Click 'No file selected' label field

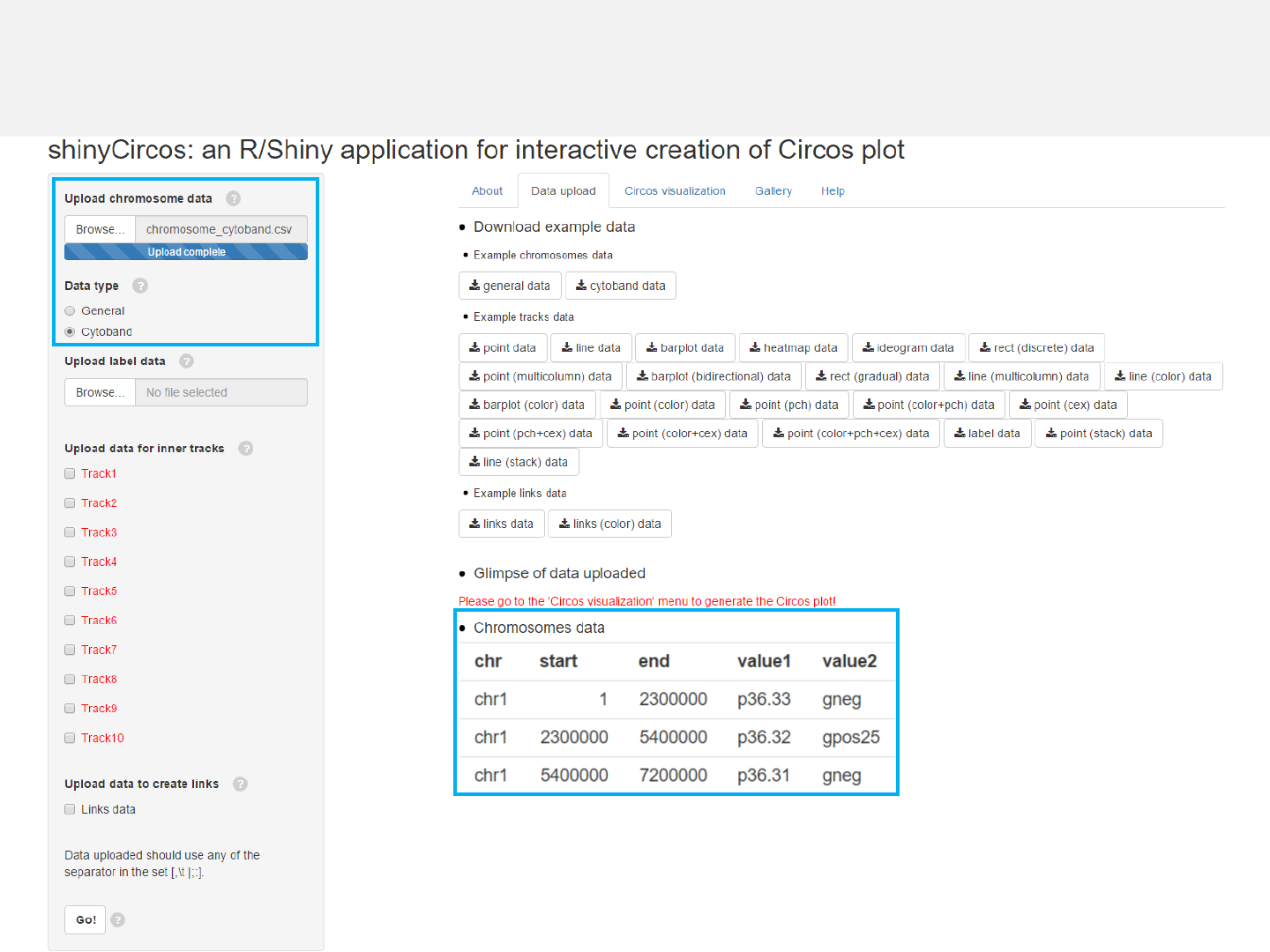pos(221,392)
